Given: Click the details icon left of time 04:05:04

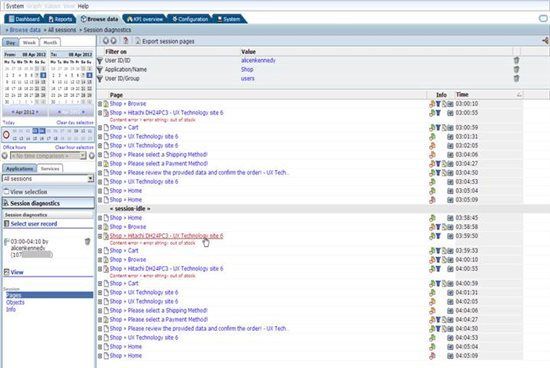Looking at the screenshot, I should pos(450,347).
